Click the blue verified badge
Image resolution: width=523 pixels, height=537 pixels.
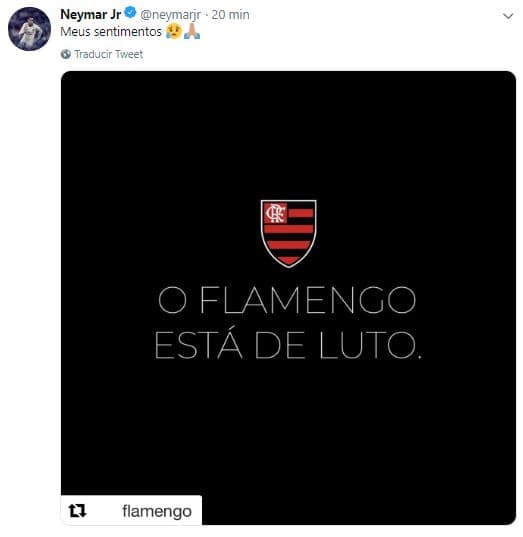(x=130, y=13)
